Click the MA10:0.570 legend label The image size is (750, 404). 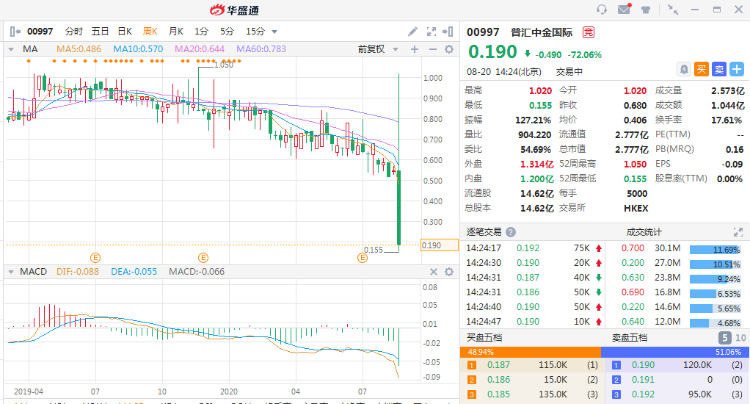pyautogui.click(x=138, y=49)
